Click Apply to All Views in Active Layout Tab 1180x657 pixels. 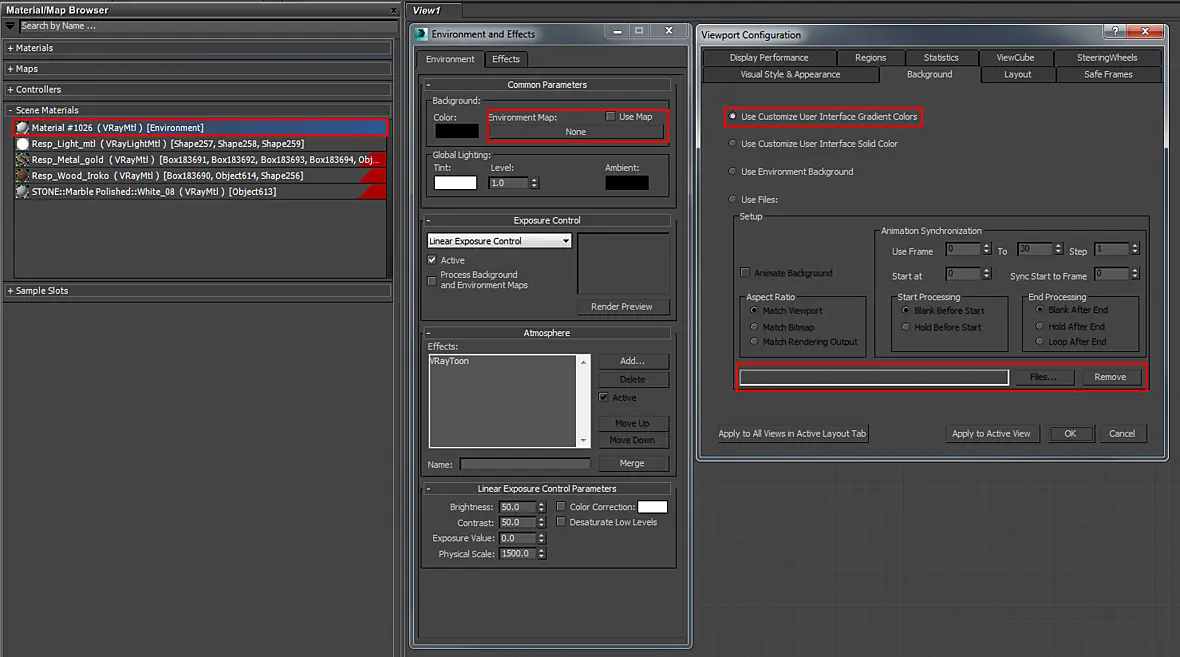tap(792, 433)
